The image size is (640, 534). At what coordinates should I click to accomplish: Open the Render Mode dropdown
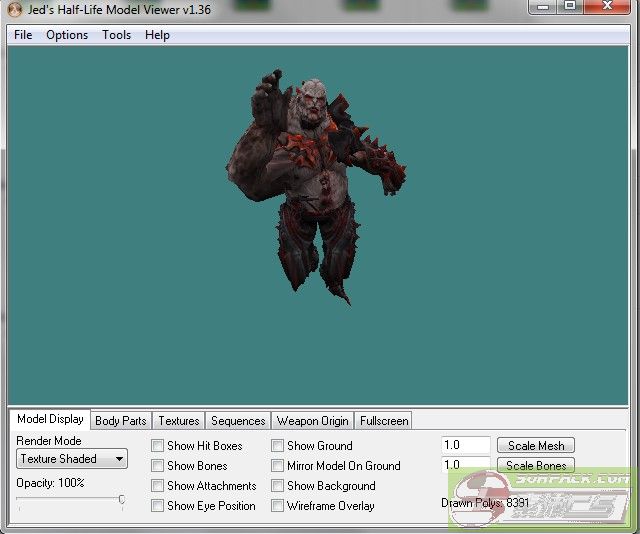[72, 459]
